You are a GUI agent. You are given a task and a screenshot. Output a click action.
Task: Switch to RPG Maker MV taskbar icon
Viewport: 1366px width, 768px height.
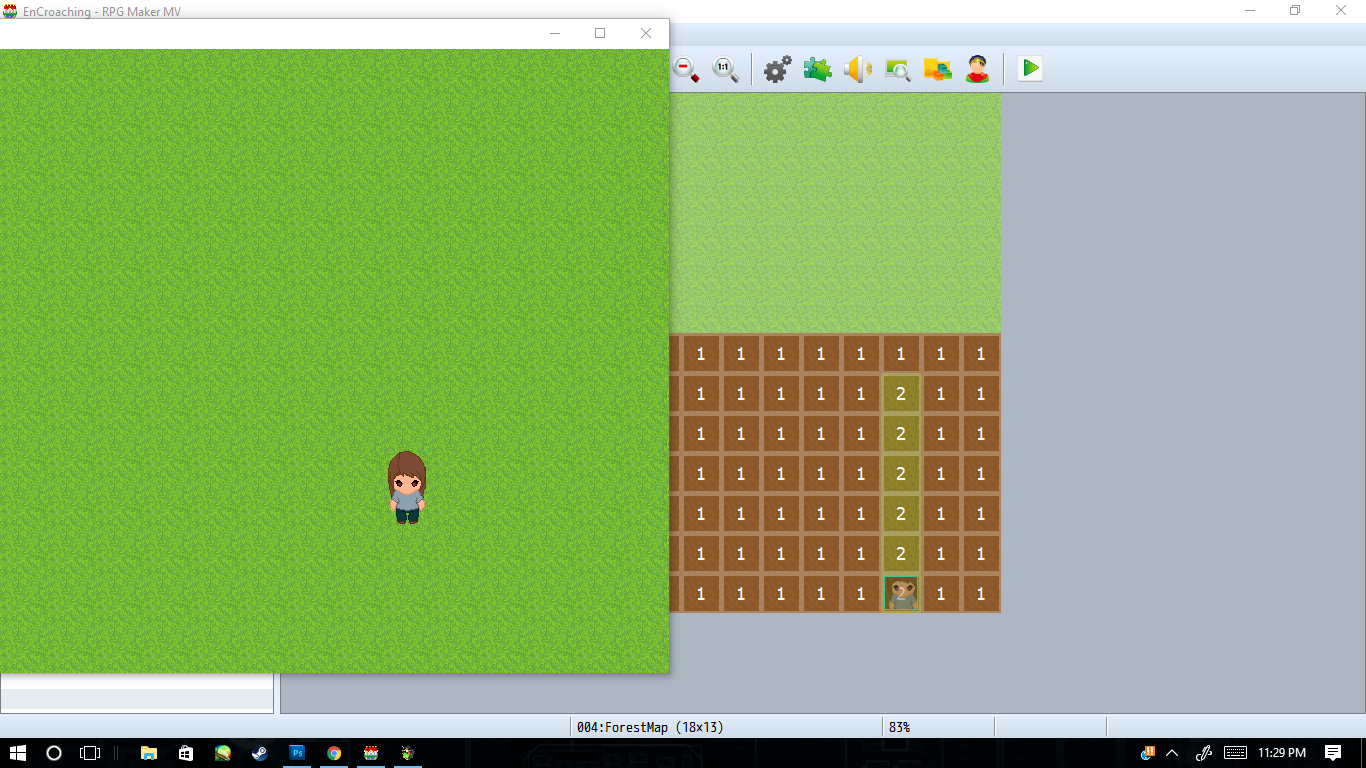[x=371, y=753]
